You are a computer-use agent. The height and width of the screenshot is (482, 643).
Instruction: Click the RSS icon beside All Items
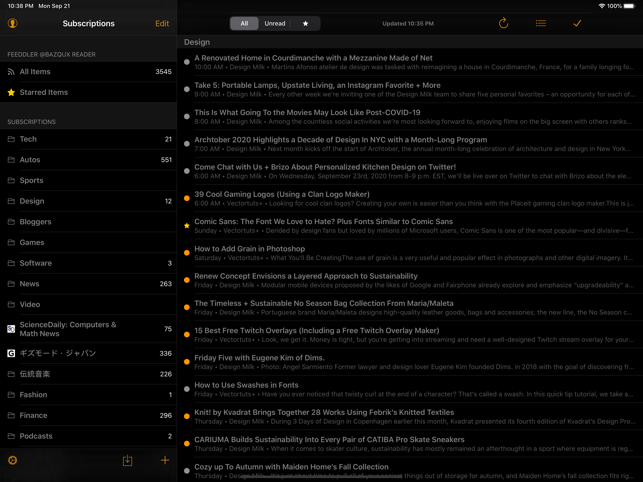click(x=11, y=72)
